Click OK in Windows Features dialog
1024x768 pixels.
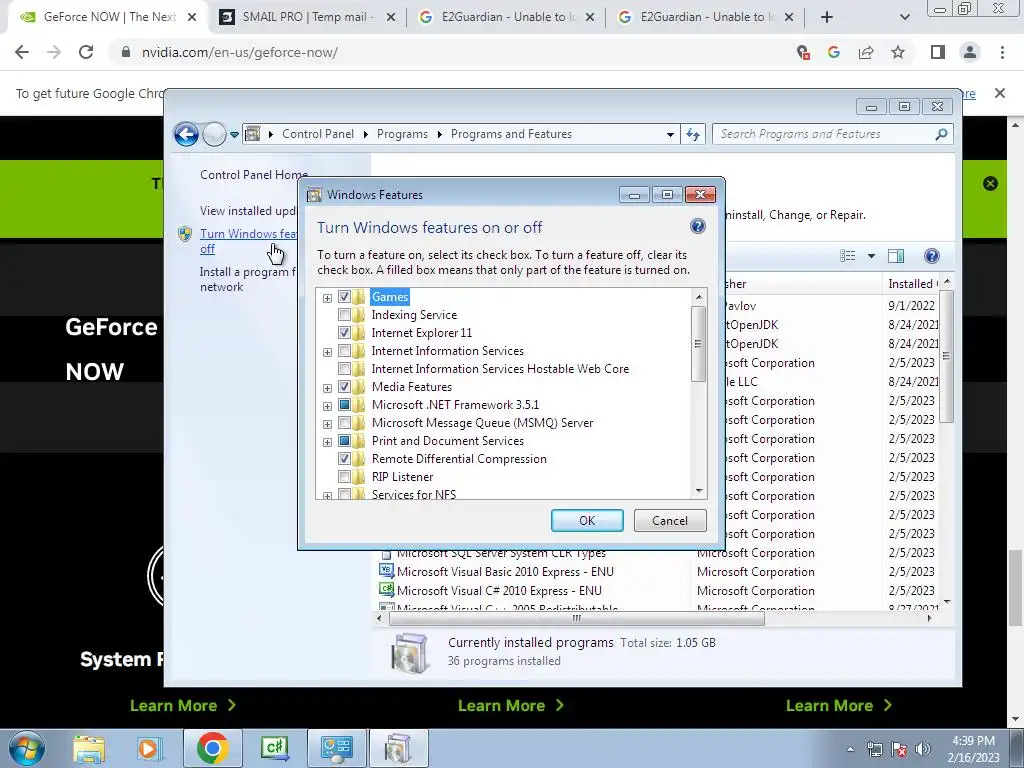coord(587,520)
